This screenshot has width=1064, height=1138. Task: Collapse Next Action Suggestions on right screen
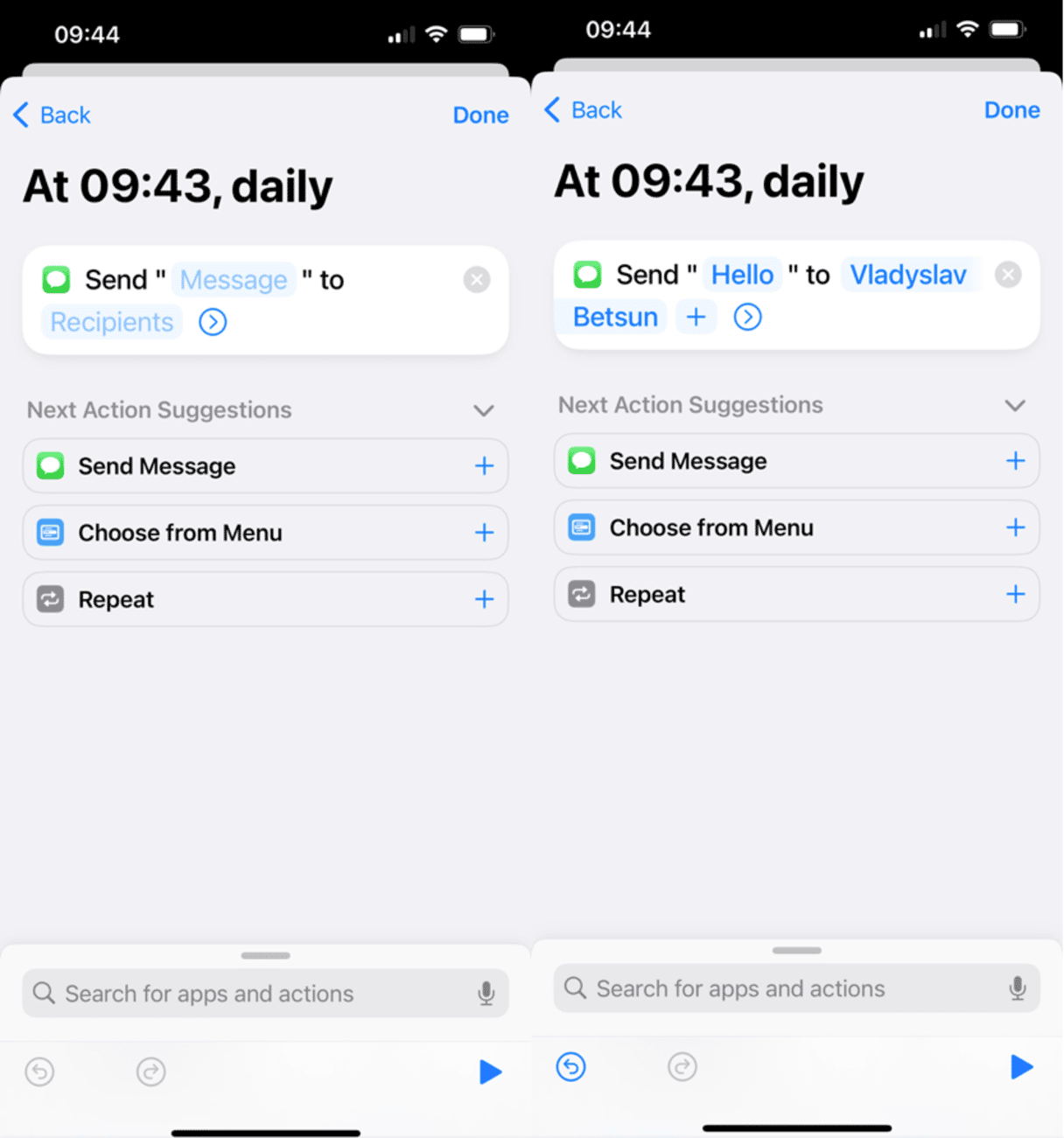[x=1015, y=405]
